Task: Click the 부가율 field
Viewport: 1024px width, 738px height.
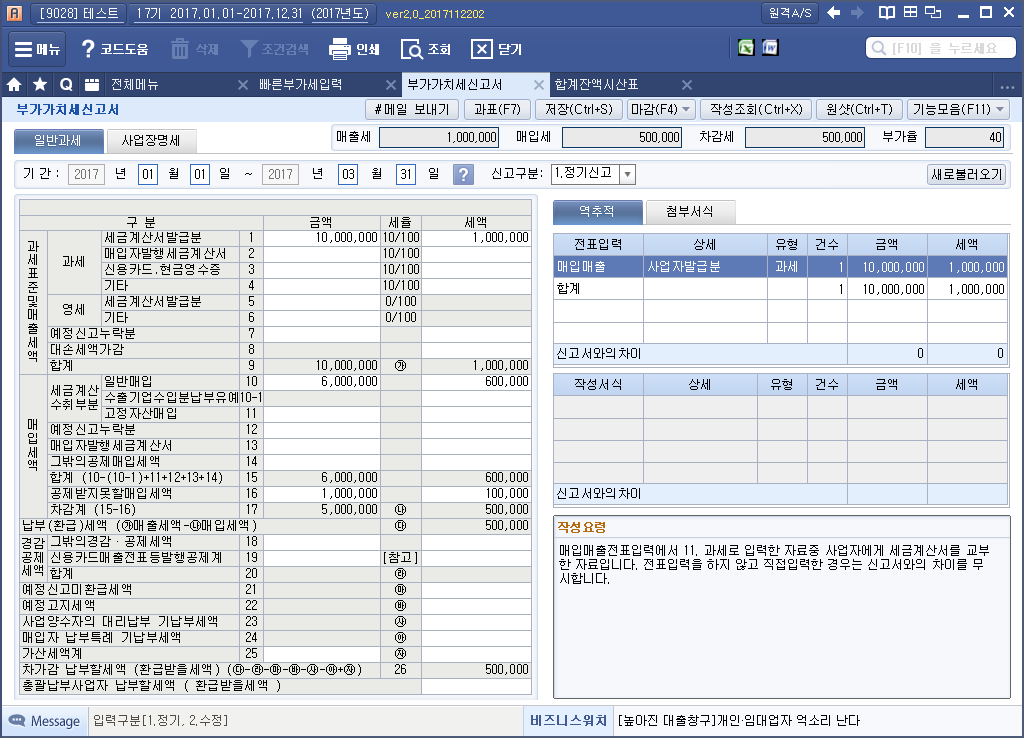Action: click(965, 137)
